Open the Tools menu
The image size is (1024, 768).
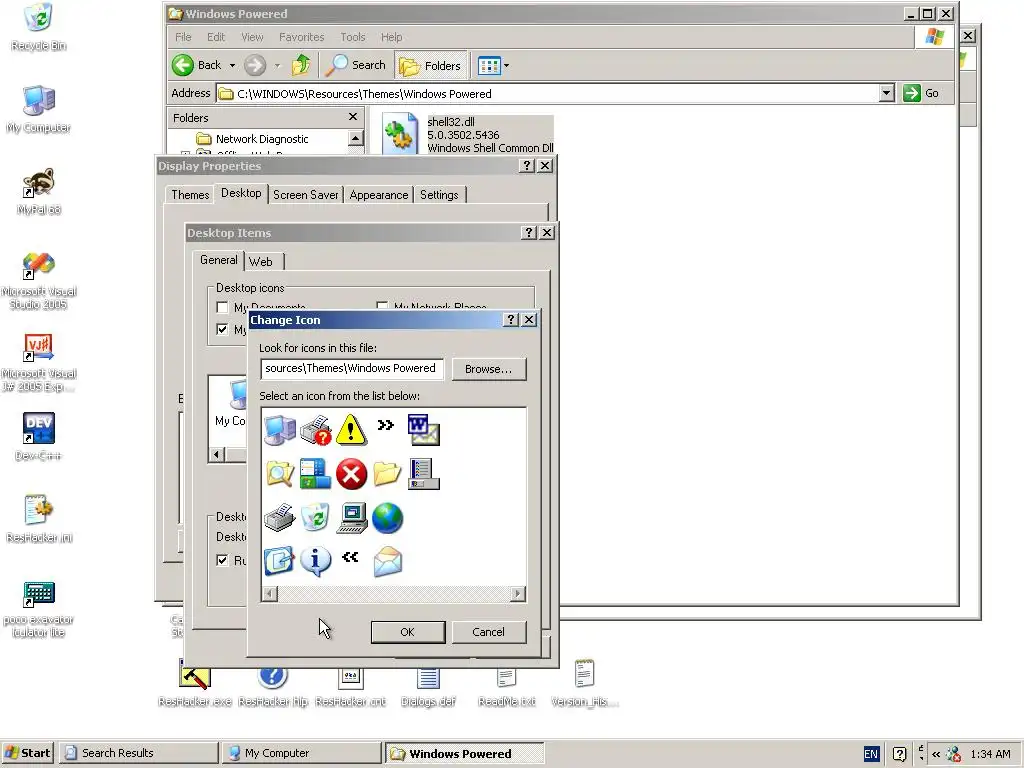[353, 37]
